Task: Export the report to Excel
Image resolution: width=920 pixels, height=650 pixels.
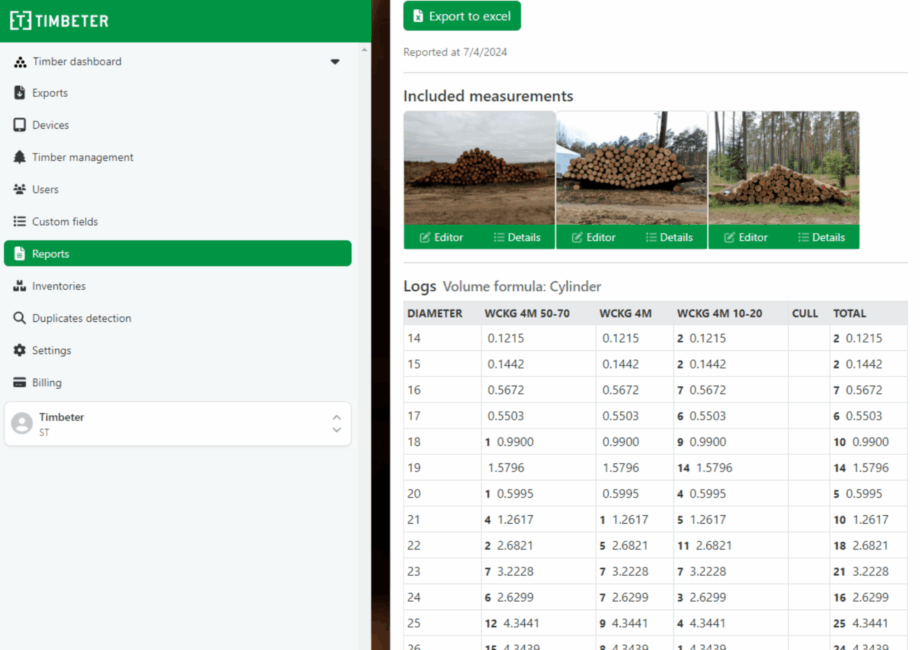Action: (x=462, y=16)
